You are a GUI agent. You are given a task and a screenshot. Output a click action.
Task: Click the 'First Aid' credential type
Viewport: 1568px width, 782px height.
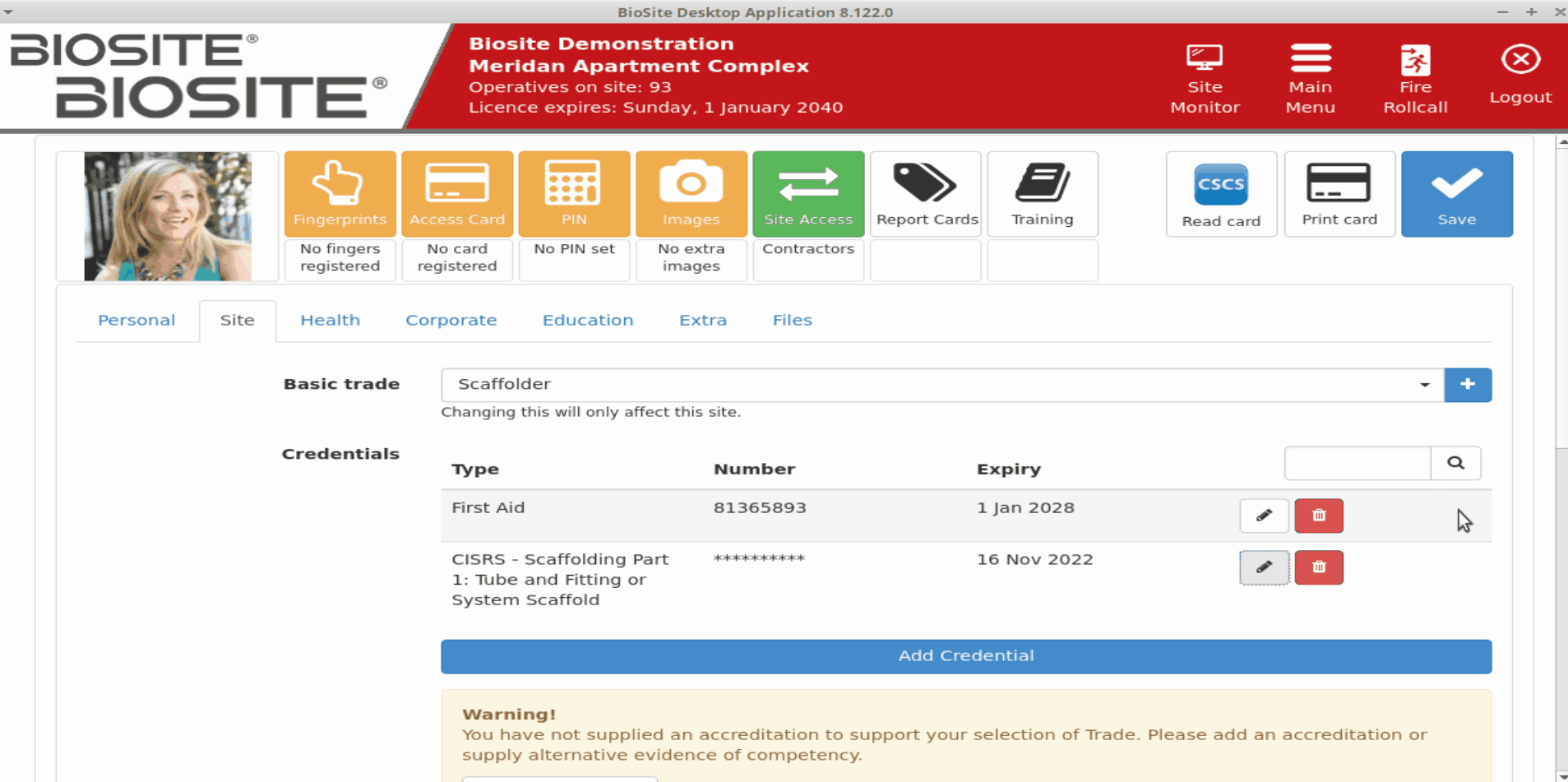pyautogui.click(x=488, y=507)
